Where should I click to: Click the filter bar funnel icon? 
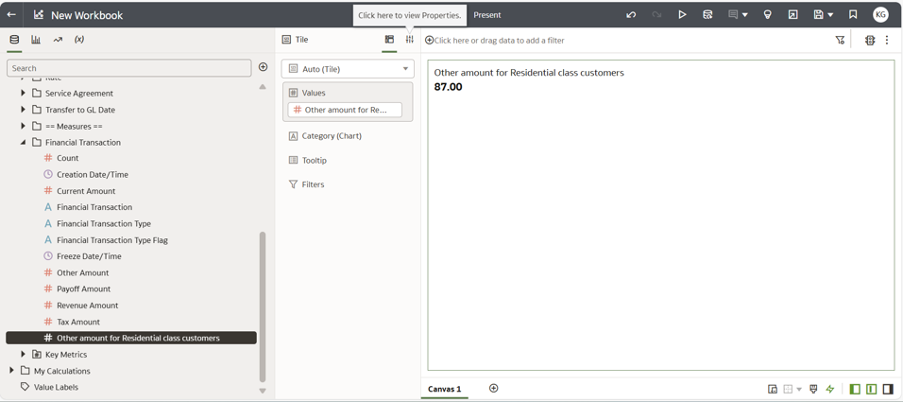840,40
